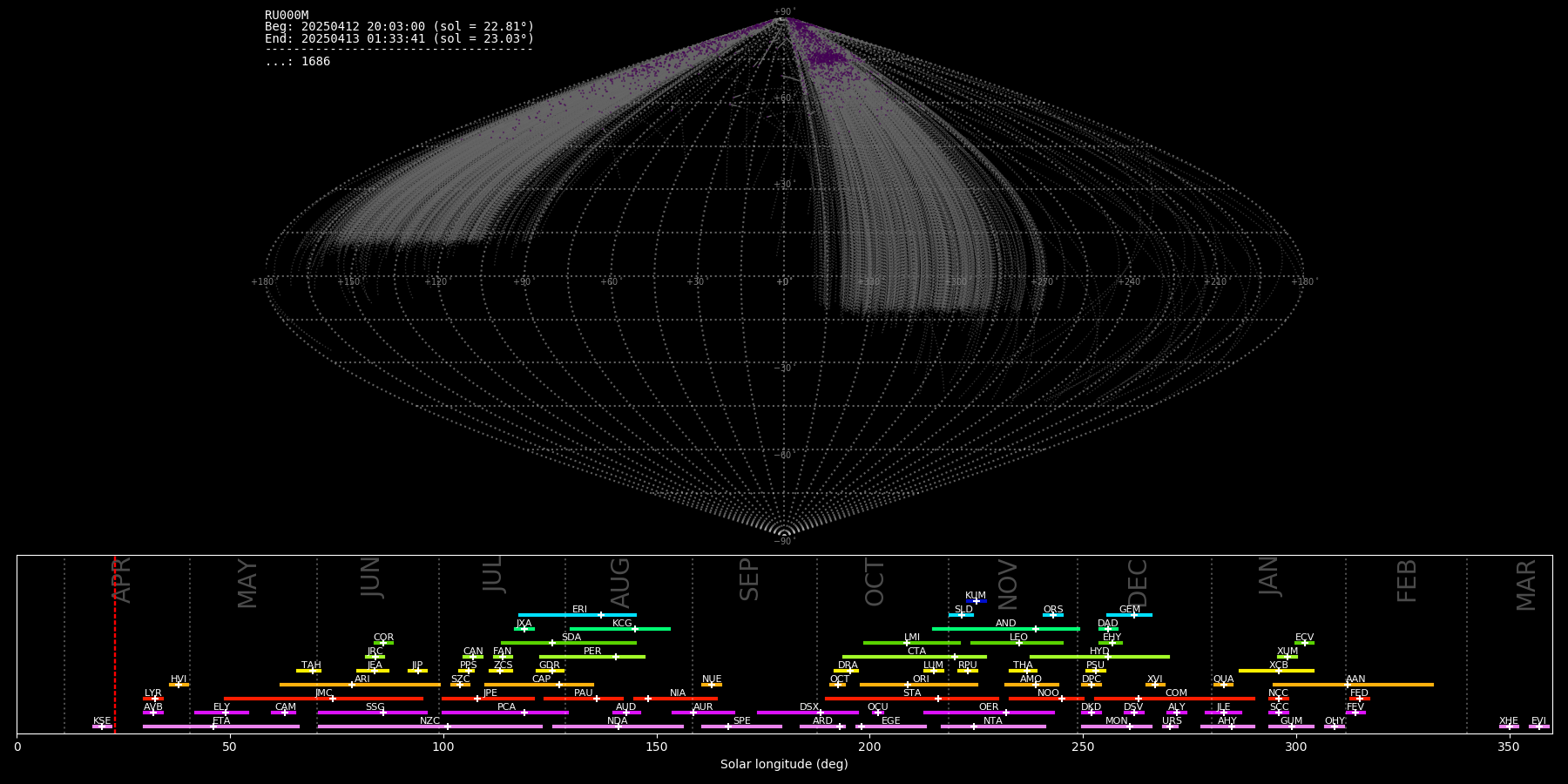Screen dimensions: 1568x784
Task: Select the Beg: 20250412 20:03:00 line
Action: [x=399, y=27]
